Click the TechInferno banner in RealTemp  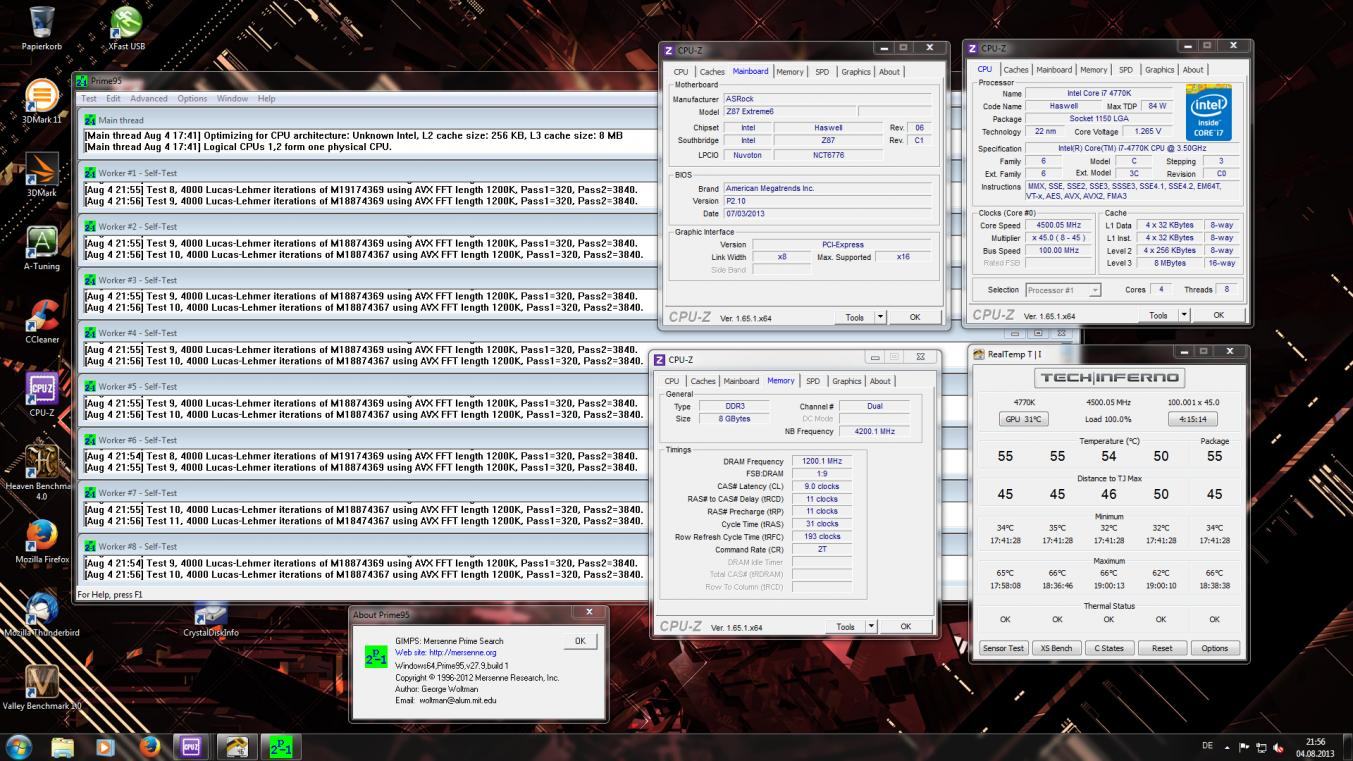1109,378
